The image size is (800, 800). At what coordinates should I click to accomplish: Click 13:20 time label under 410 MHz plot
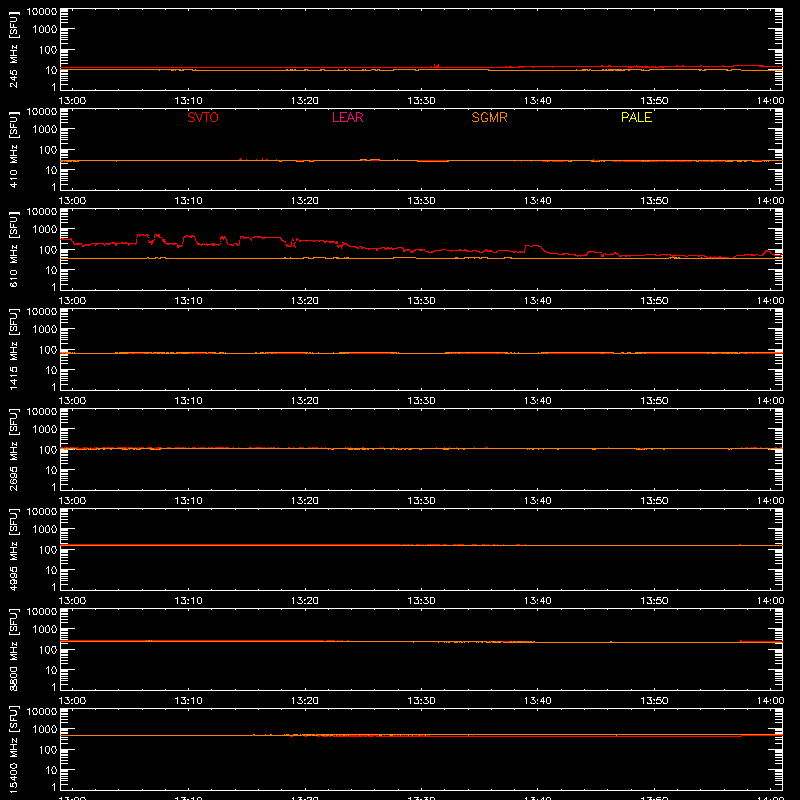pyautogui.click(x=305, y=201)
